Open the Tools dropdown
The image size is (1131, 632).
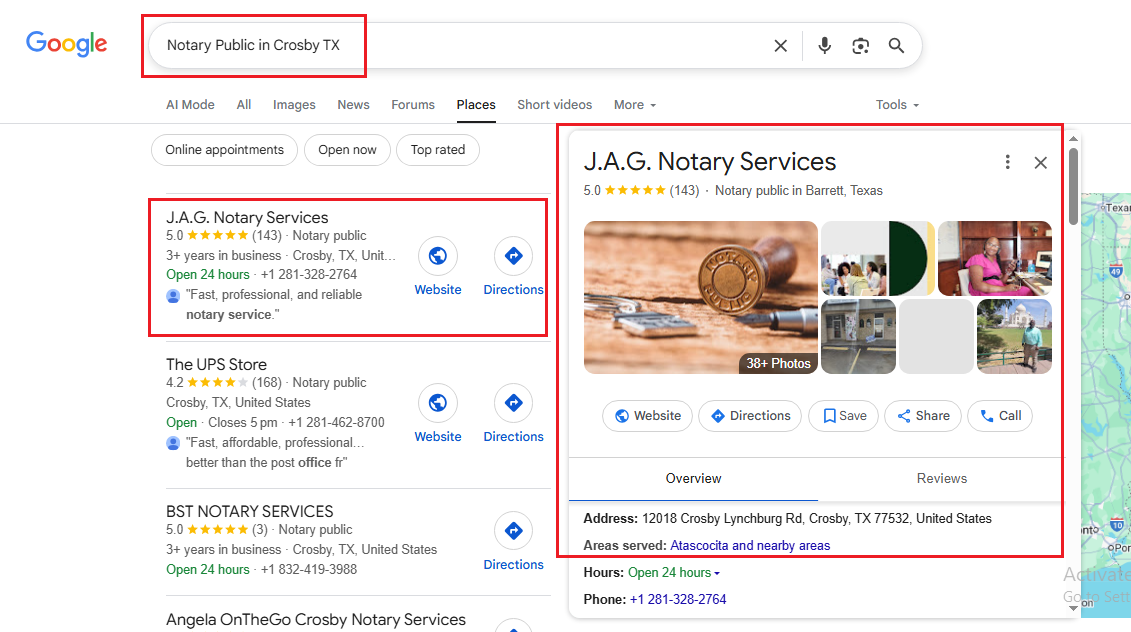click(x=896, y=105)
